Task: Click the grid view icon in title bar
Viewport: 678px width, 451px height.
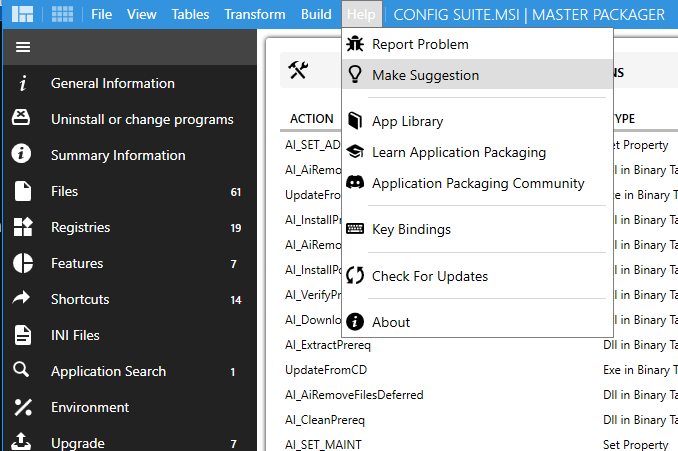Action: [x=63, y=15]
